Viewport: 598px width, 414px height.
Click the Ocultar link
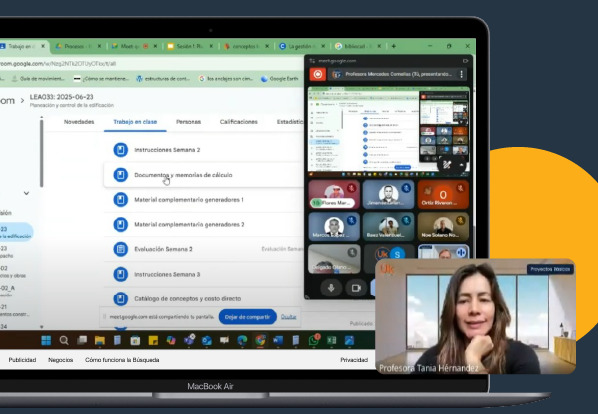tap(288, 317)
